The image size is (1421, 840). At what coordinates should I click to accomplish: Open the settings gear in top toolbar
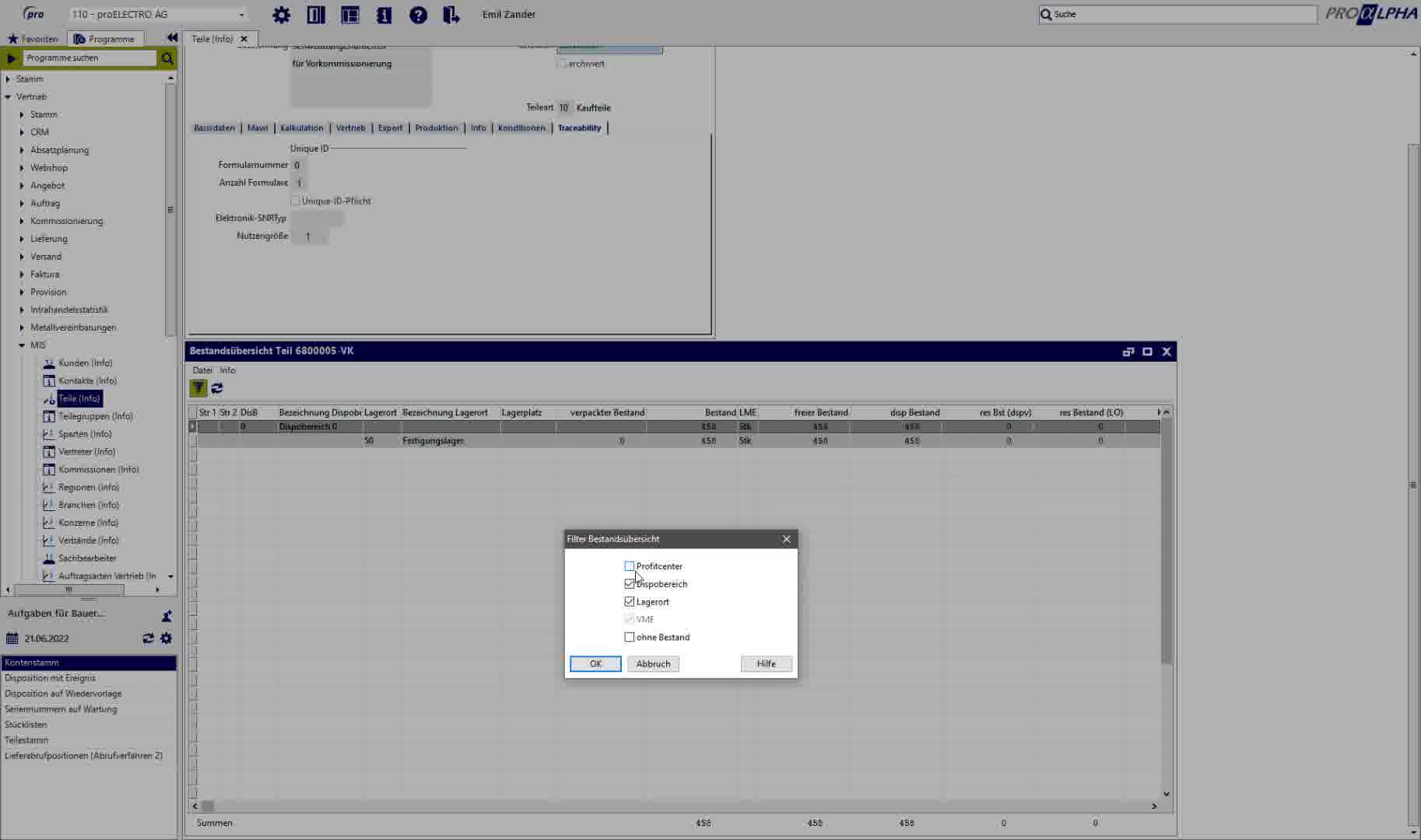point(281,15)
